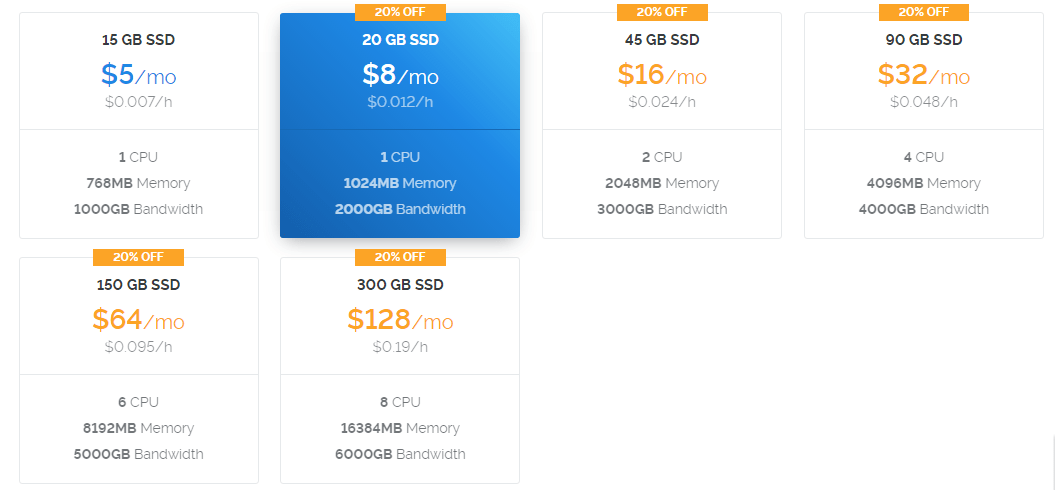Click the 2000GB Bandwidth spec line
Viewport: 1055px width, 490px height.
click(400, 209)
